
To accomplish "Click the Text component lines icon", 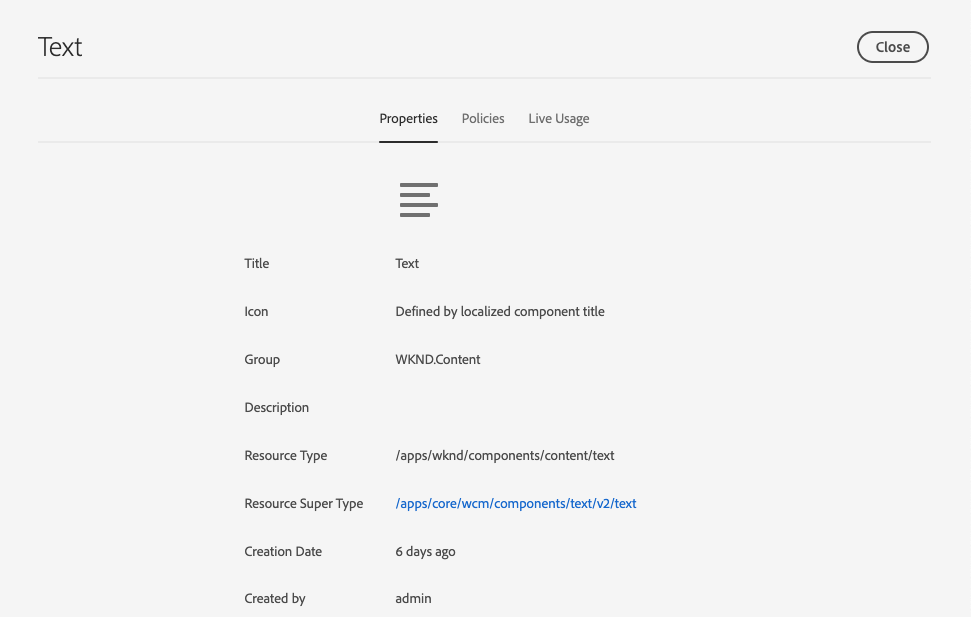I will pos(419,200).
